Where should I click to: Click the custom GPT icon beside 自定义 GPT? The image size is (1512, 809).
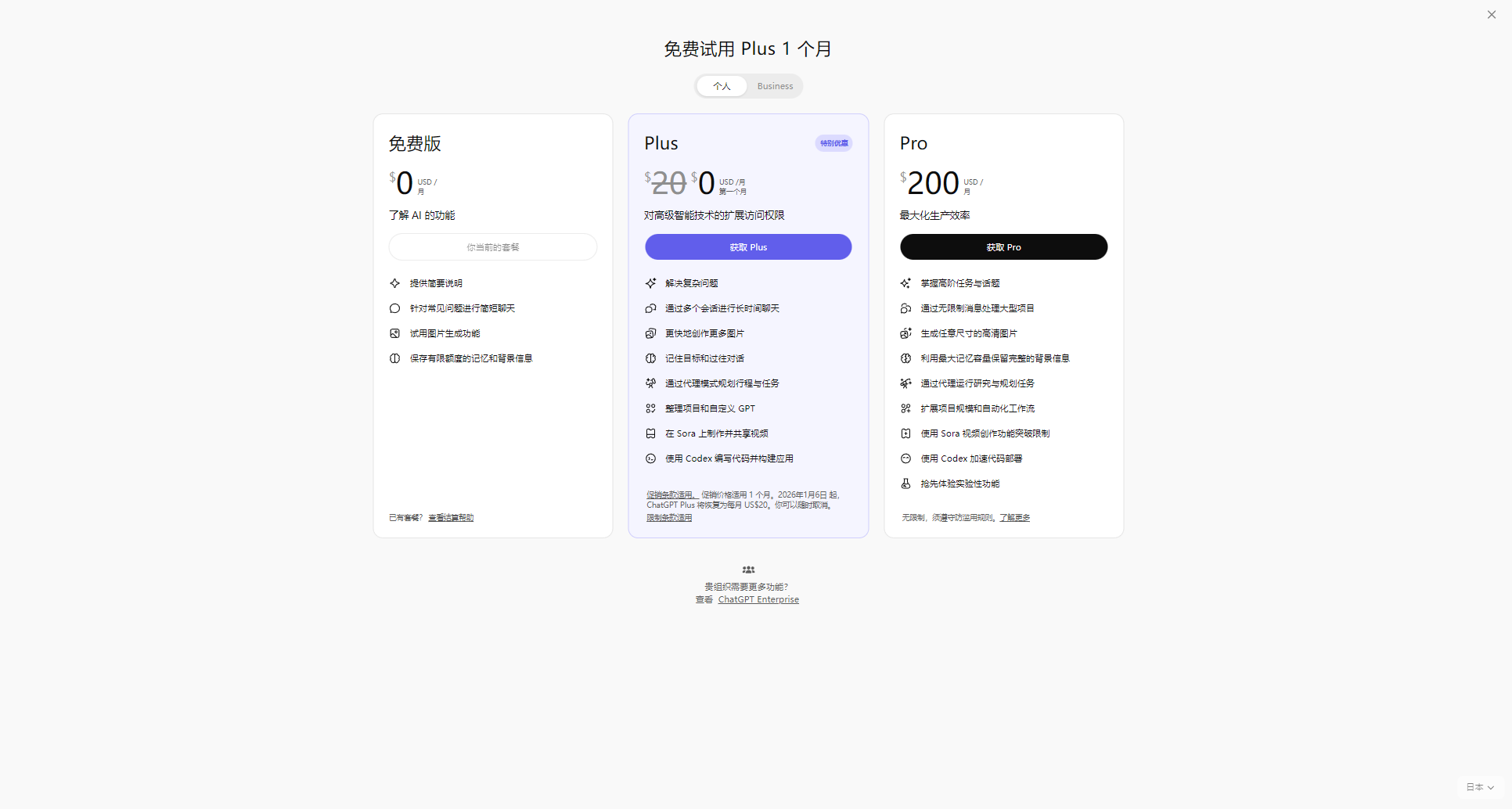pos(650,408)
